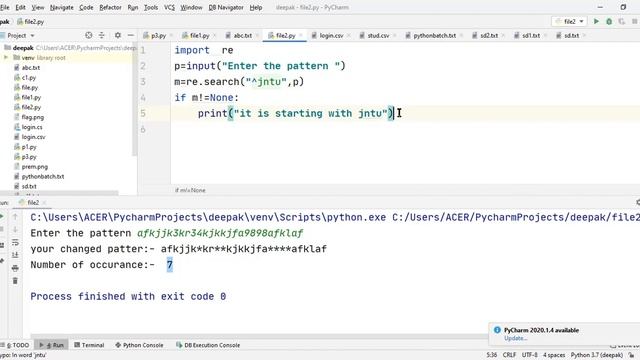Image resolution: width=640 pixels, height=360 pixels.
Task: Open the Edit menu
Action: coord(20,7)
